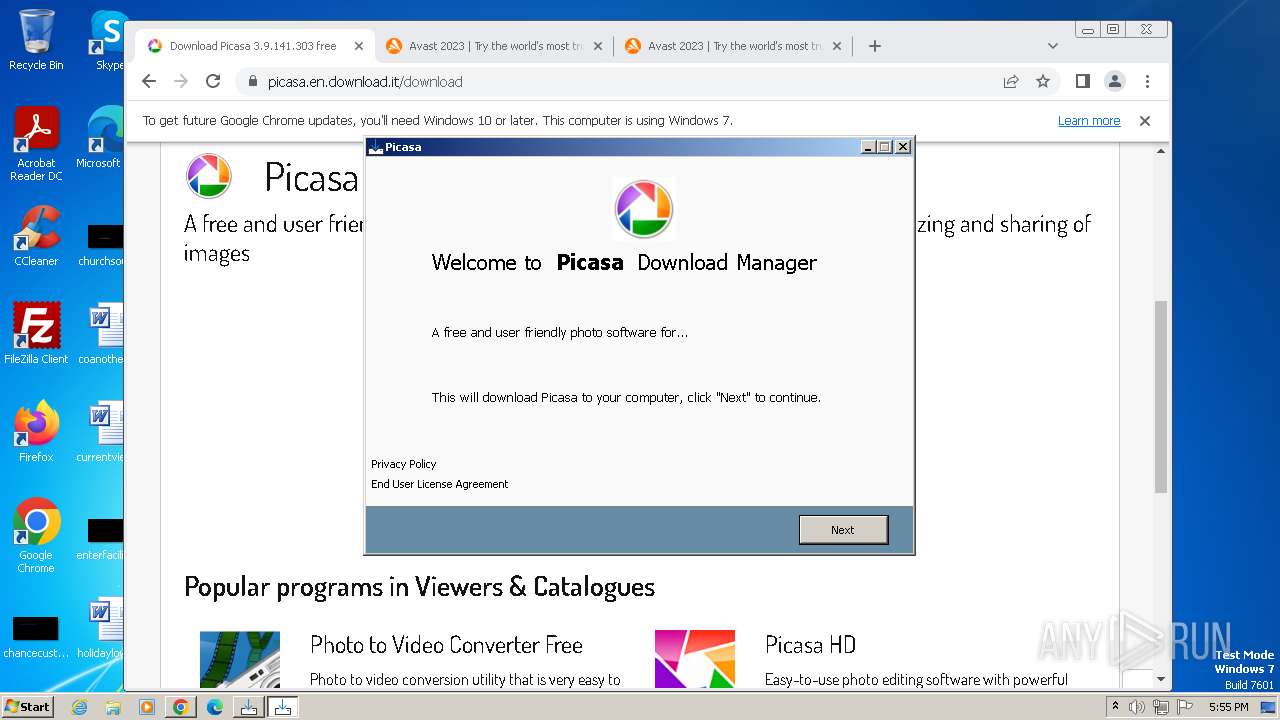The width and height of the screenshot is (1280, 720).
Task: Click the Picasa HD thumbnail icon
Action: [x=695, y=659]
